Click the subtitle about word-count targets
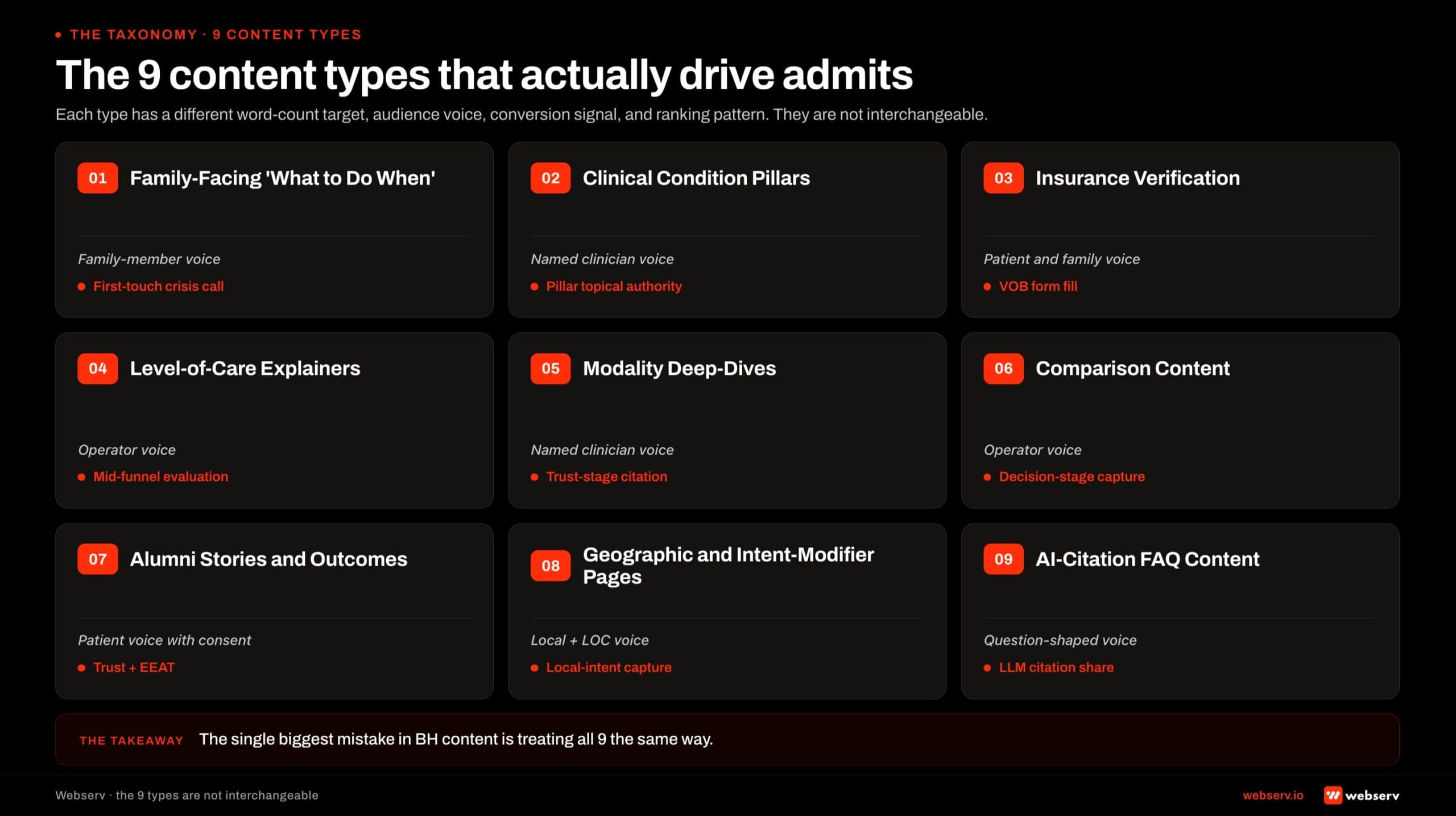 (521, 114)
